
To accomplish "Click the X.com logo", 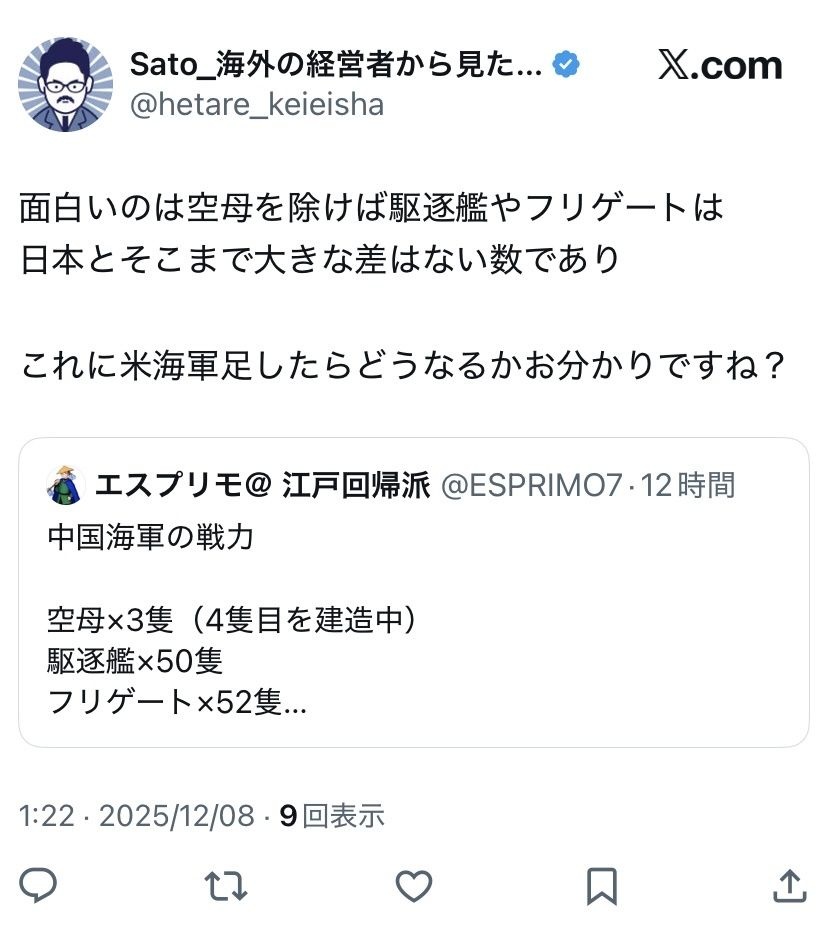I will tap(720, 66).
